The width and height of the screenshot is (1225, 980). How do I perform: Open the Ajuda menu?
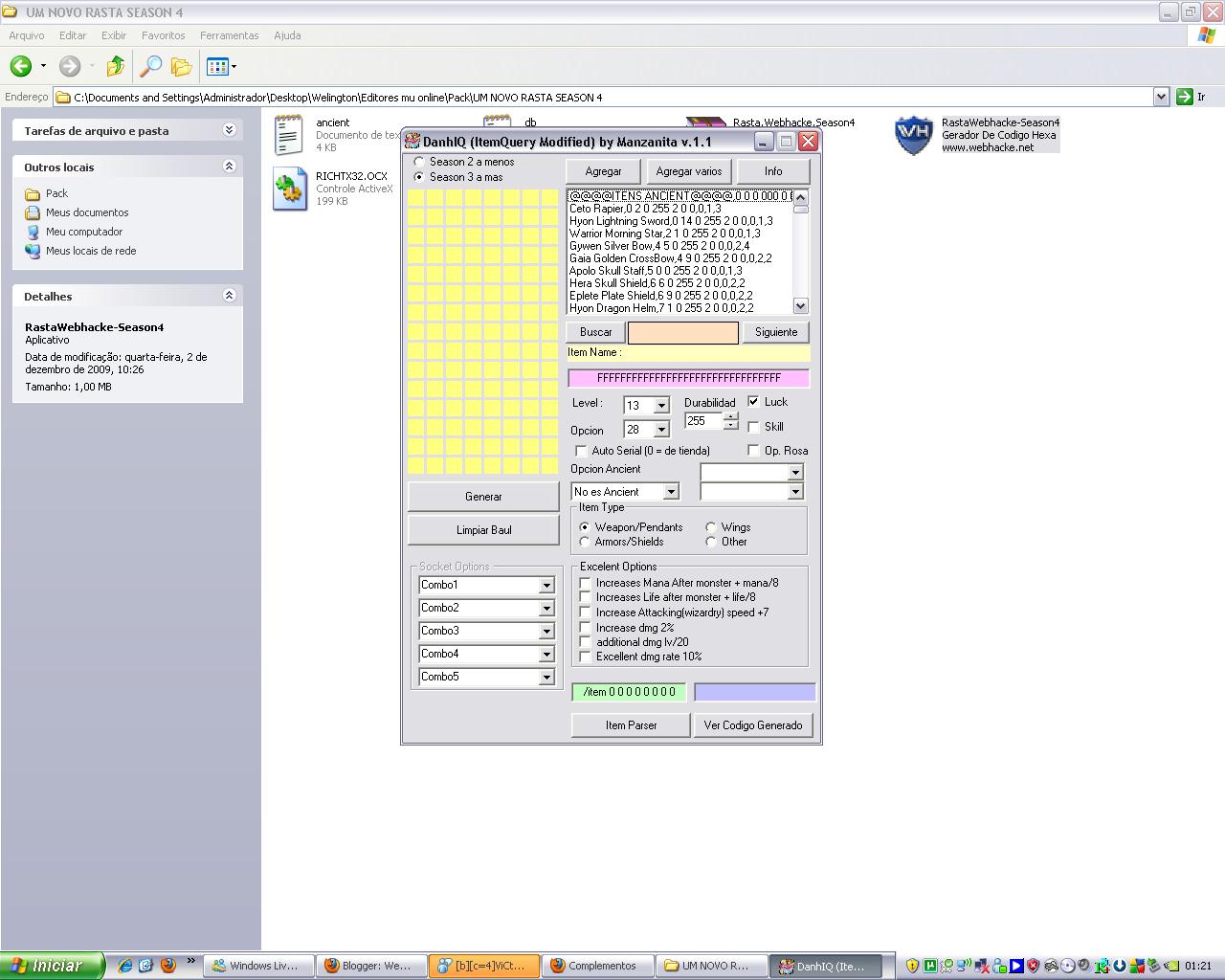(287, 35)
